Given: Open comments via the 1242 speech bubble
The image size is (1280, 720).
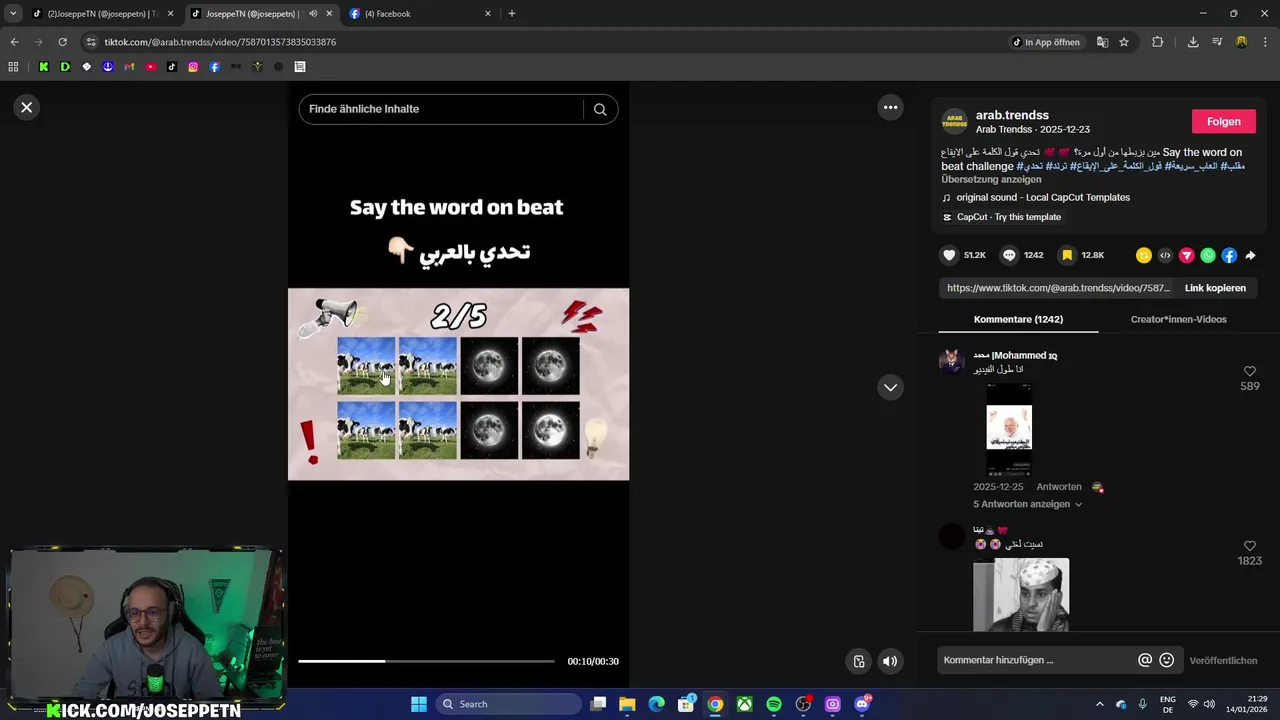Looking at the screenshot, I should coord(1009,255).
